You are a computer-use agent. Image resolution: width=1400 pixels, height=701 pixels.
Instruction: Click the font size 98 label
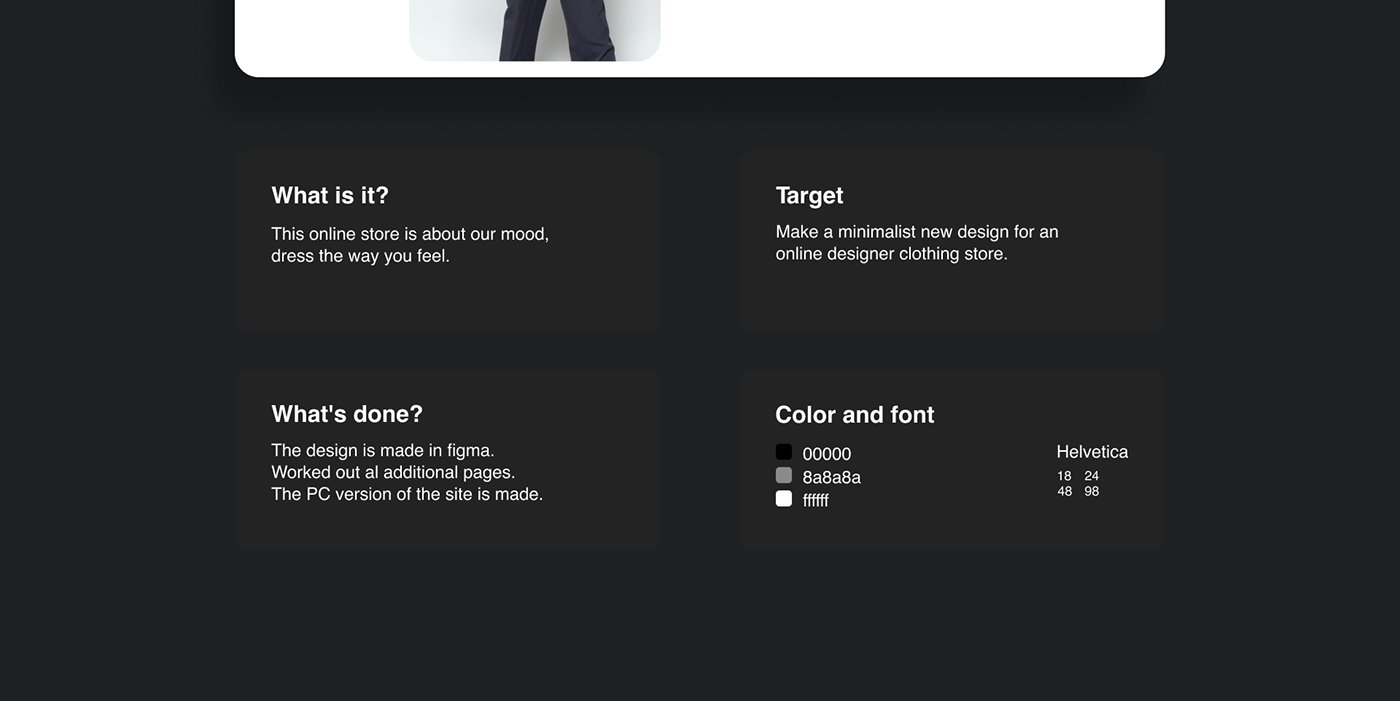(1091, 491)
